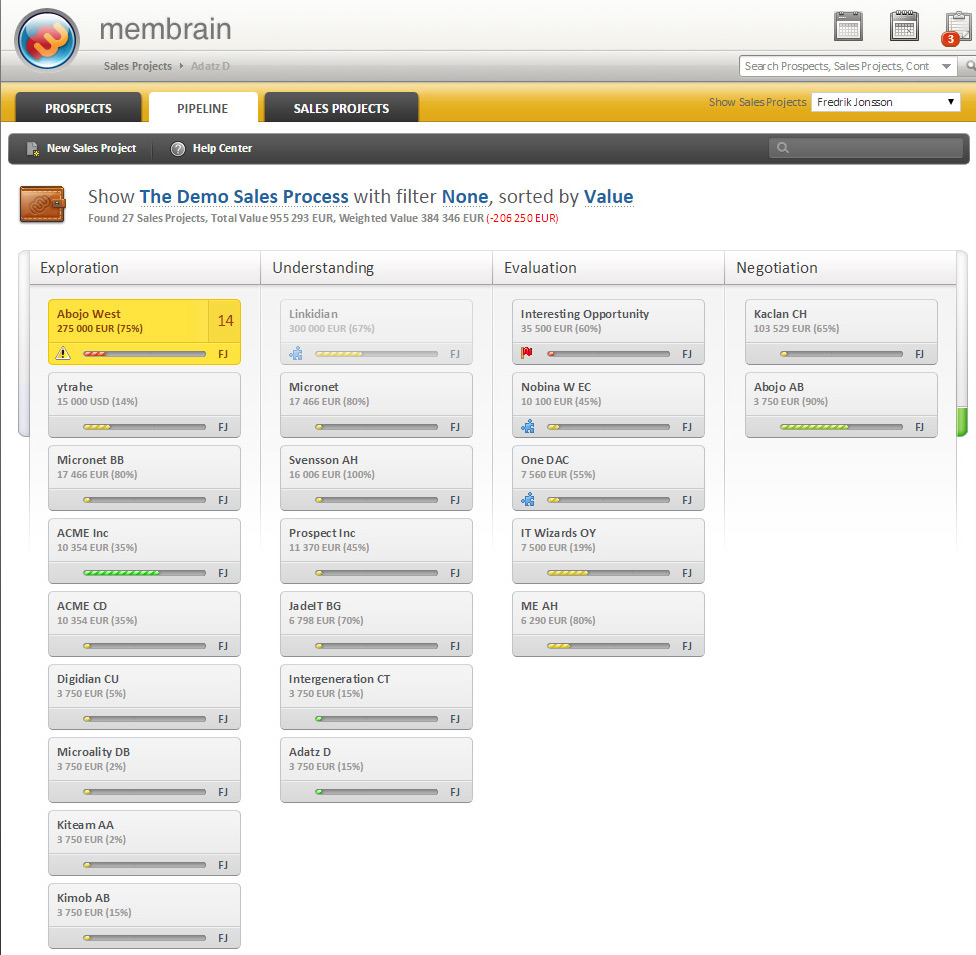Open the Kiteam AA project card
Viewport: 976px width, 955px height.
pos(144,842)
